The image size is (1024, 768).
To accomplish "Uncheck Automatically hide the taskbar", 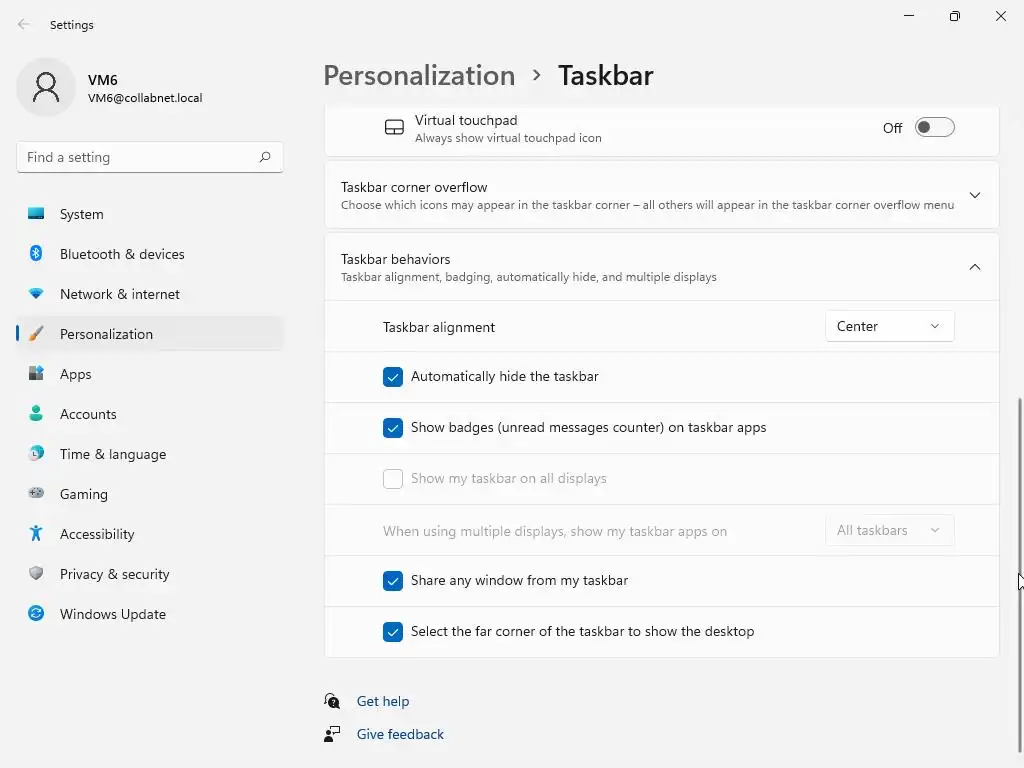I will click(x=393, y=377).
